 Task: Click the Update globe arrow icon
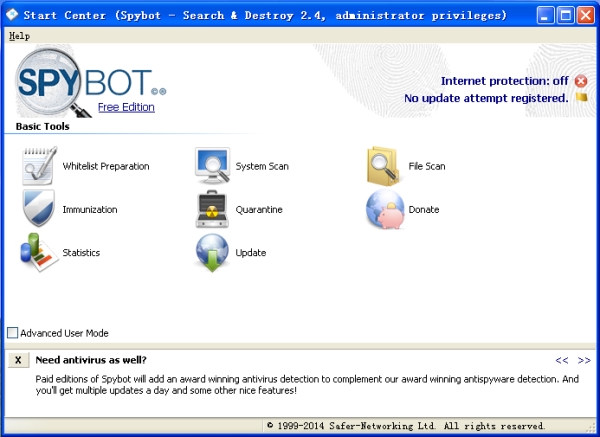pos(212,253)
